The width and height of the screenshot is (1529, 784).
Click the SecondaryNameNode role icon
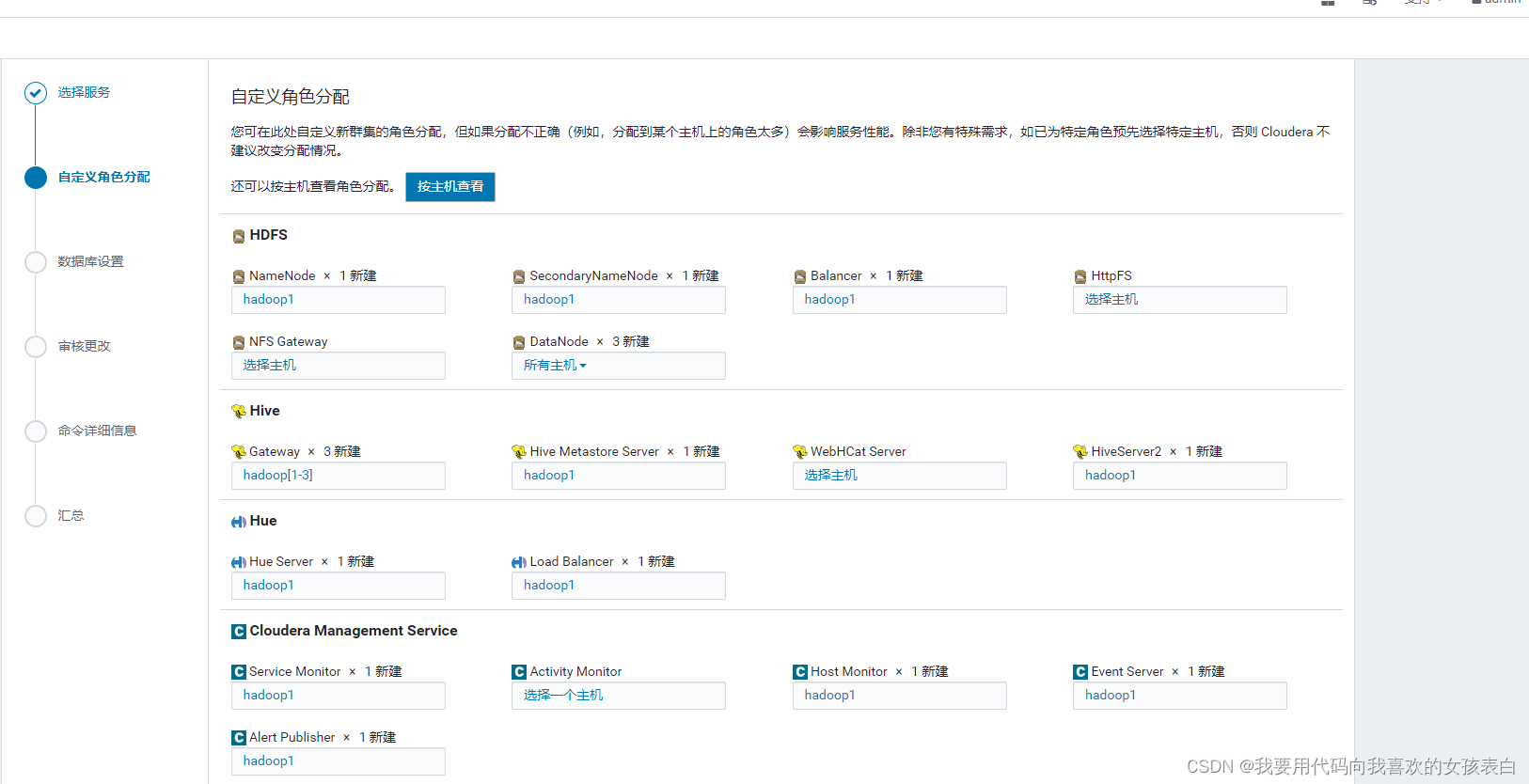[519, 276]
